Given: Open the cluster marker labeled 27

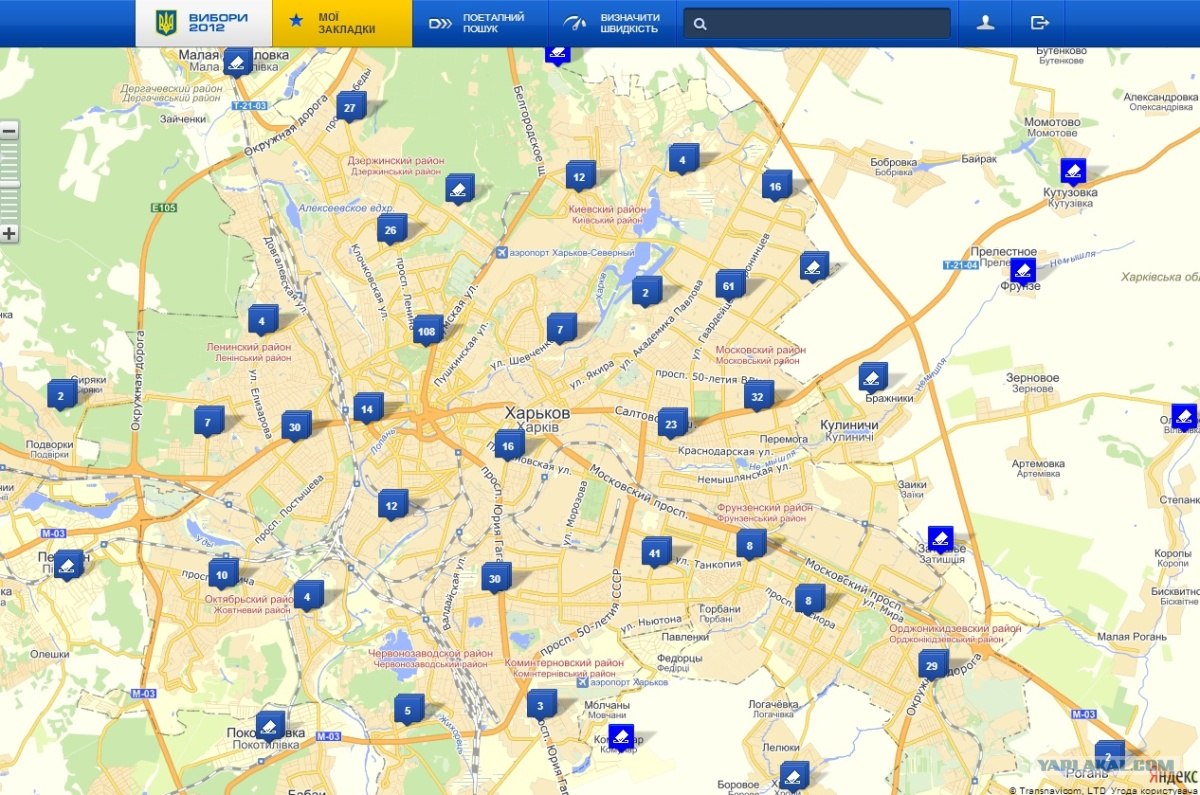Looking at the screenshot, I should [349, 107].
